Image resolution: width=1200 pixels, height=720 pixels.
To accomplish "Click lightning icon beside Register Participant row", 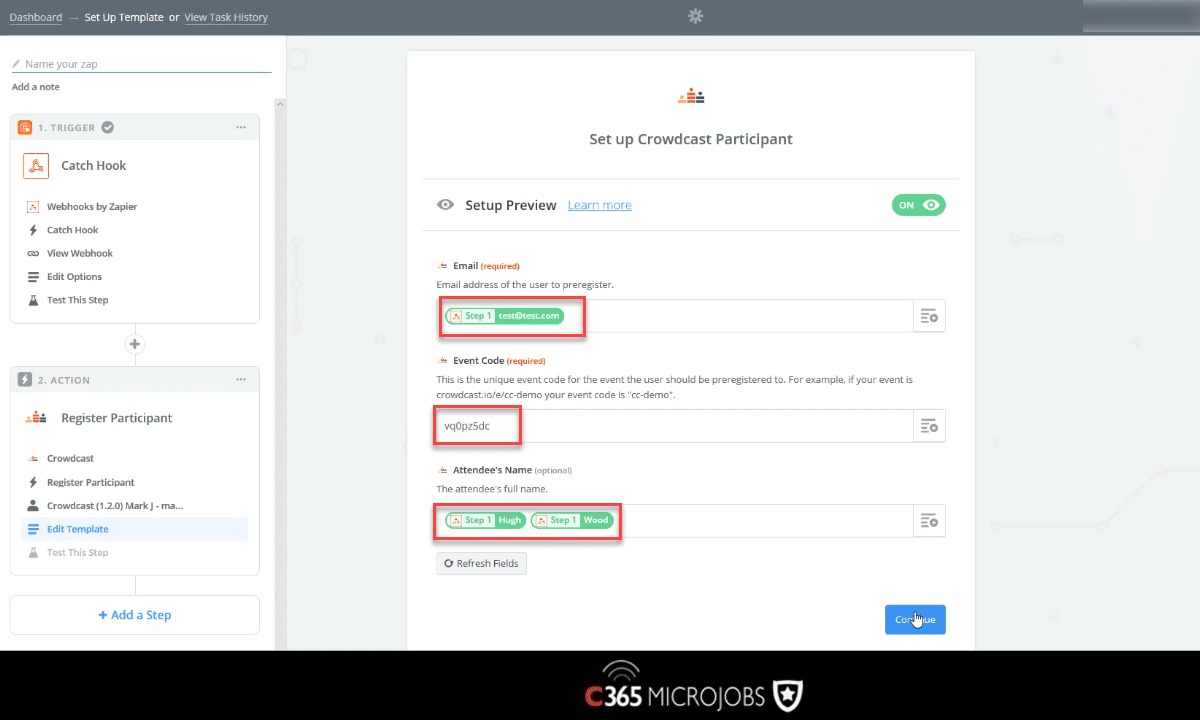I will coord(33,482).
